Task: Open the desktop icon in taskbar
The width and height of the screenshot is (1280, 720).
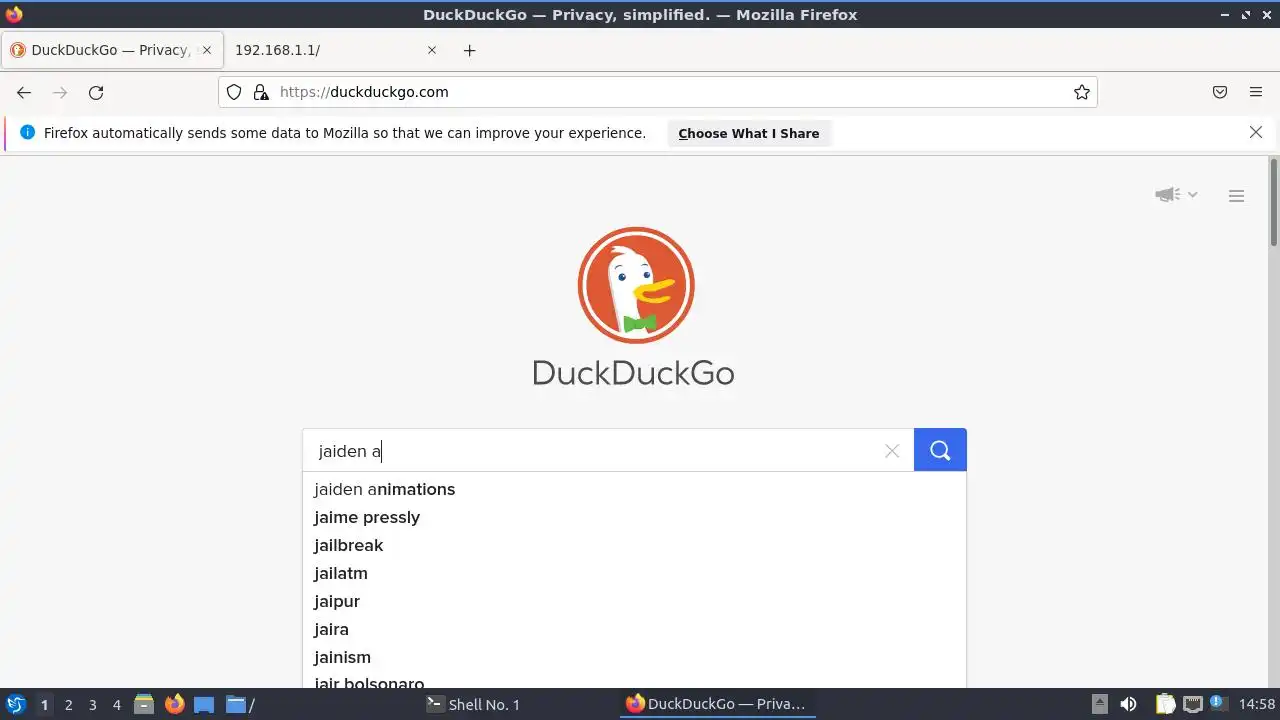Action: (x=204, y=704)
